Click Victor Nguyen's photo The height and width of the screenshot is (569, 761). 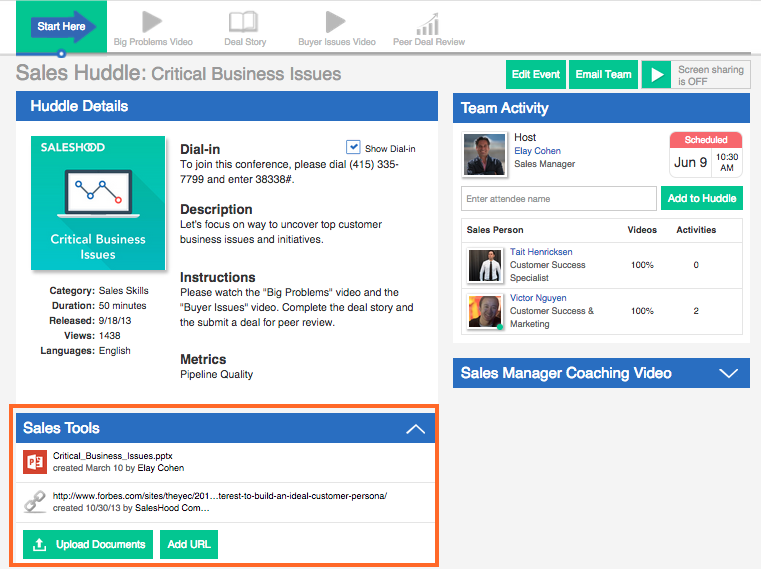click(485, 312)
